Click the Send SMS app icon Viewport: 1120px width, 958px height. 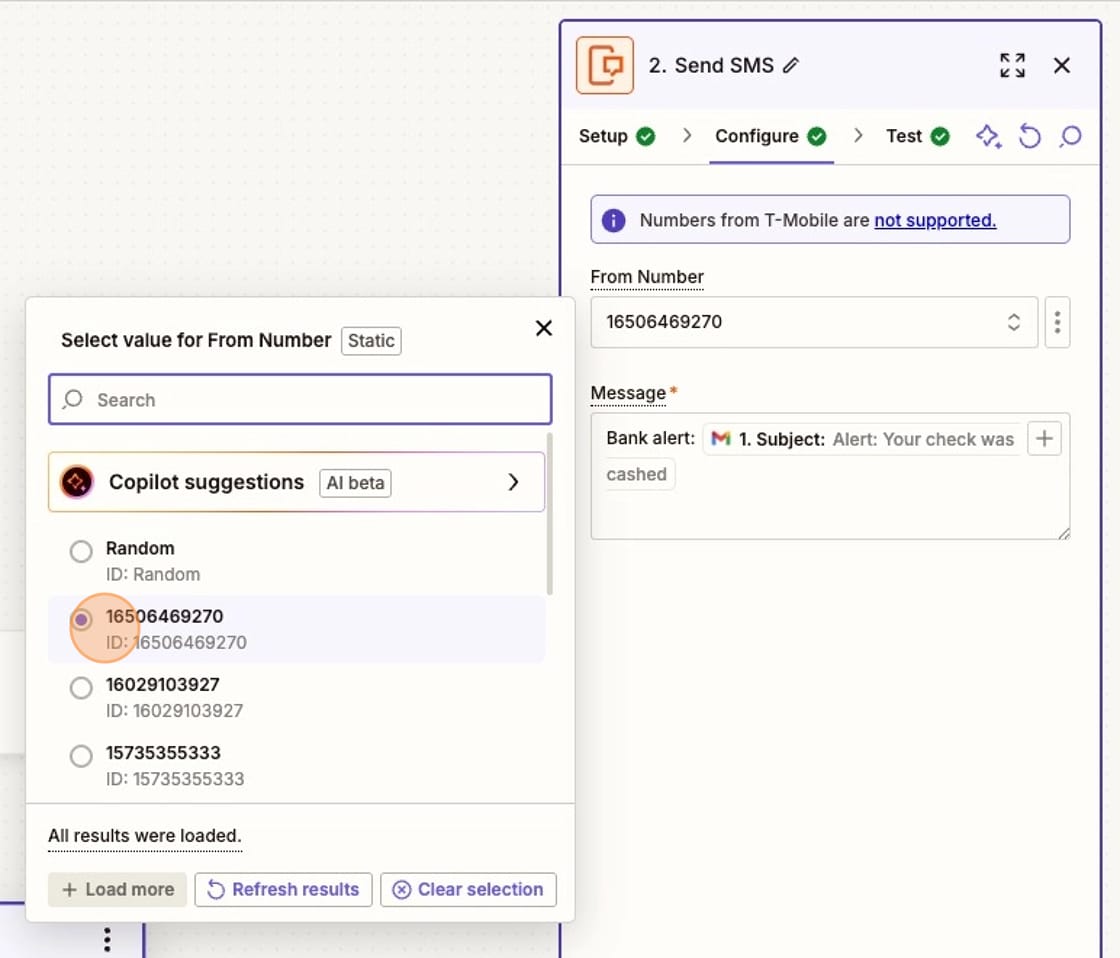point(604,64)
